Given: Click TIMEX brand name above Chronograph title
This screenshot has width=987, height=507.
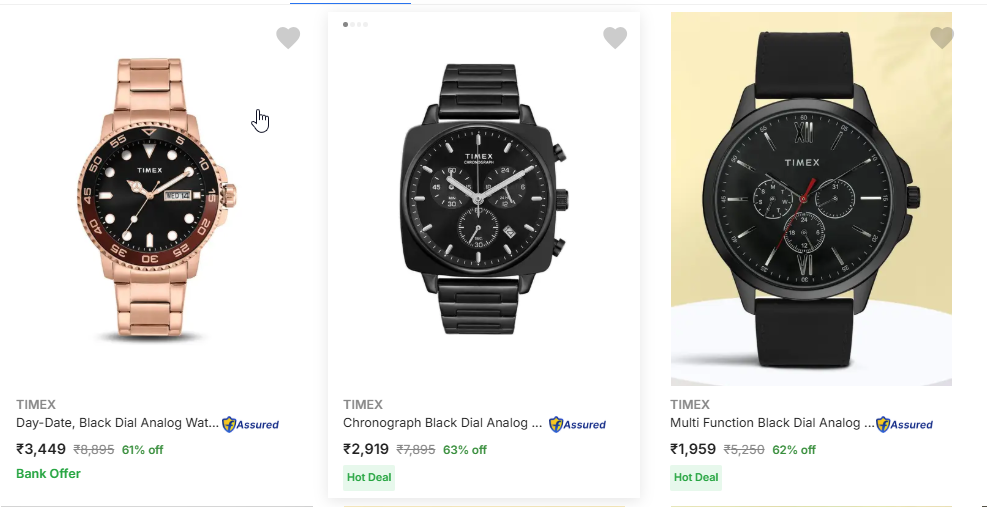Looking at the screenshot, I should coord(363,405).
